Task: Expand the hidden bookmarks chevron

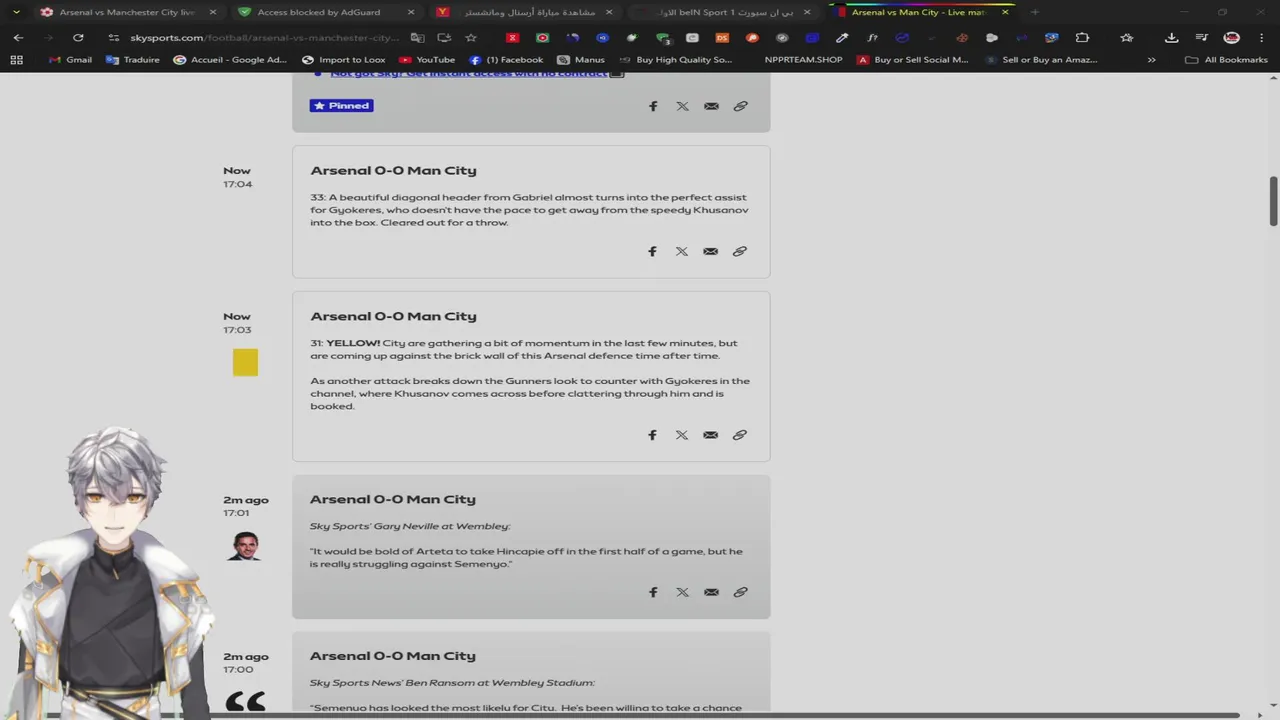Action: (1151, 60)
